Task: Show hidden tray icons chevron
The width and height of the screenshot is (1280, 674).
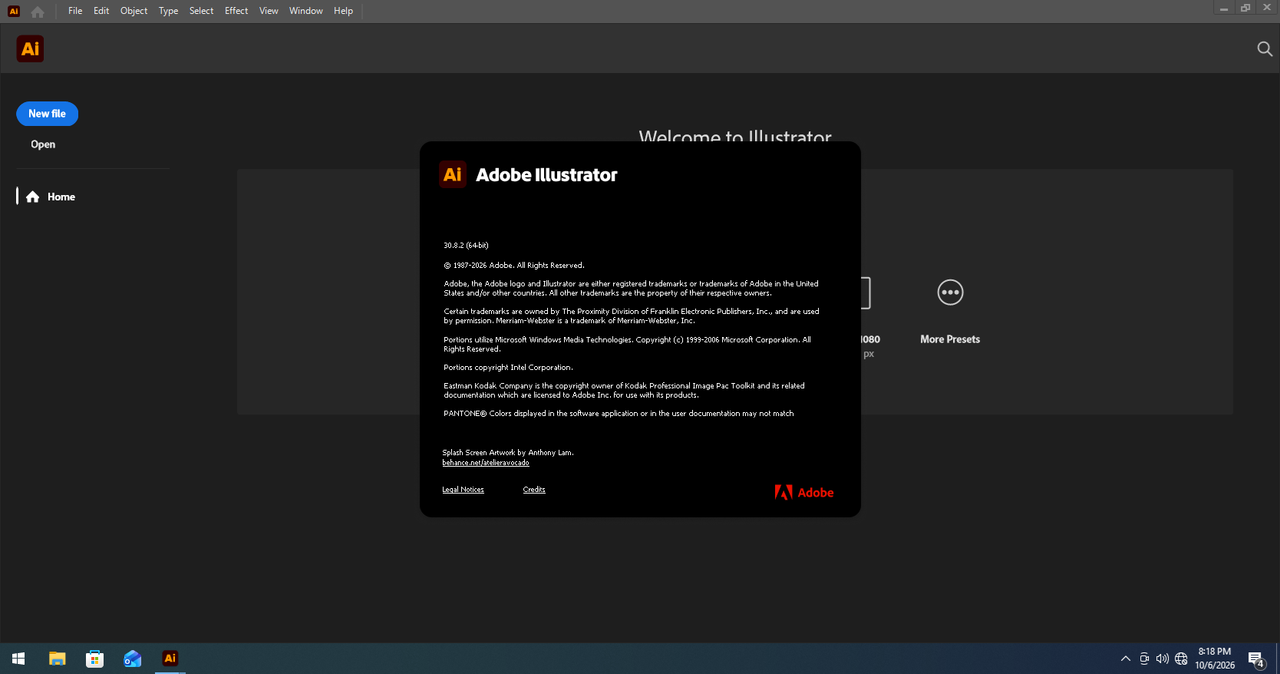Action: point(1126,659)
